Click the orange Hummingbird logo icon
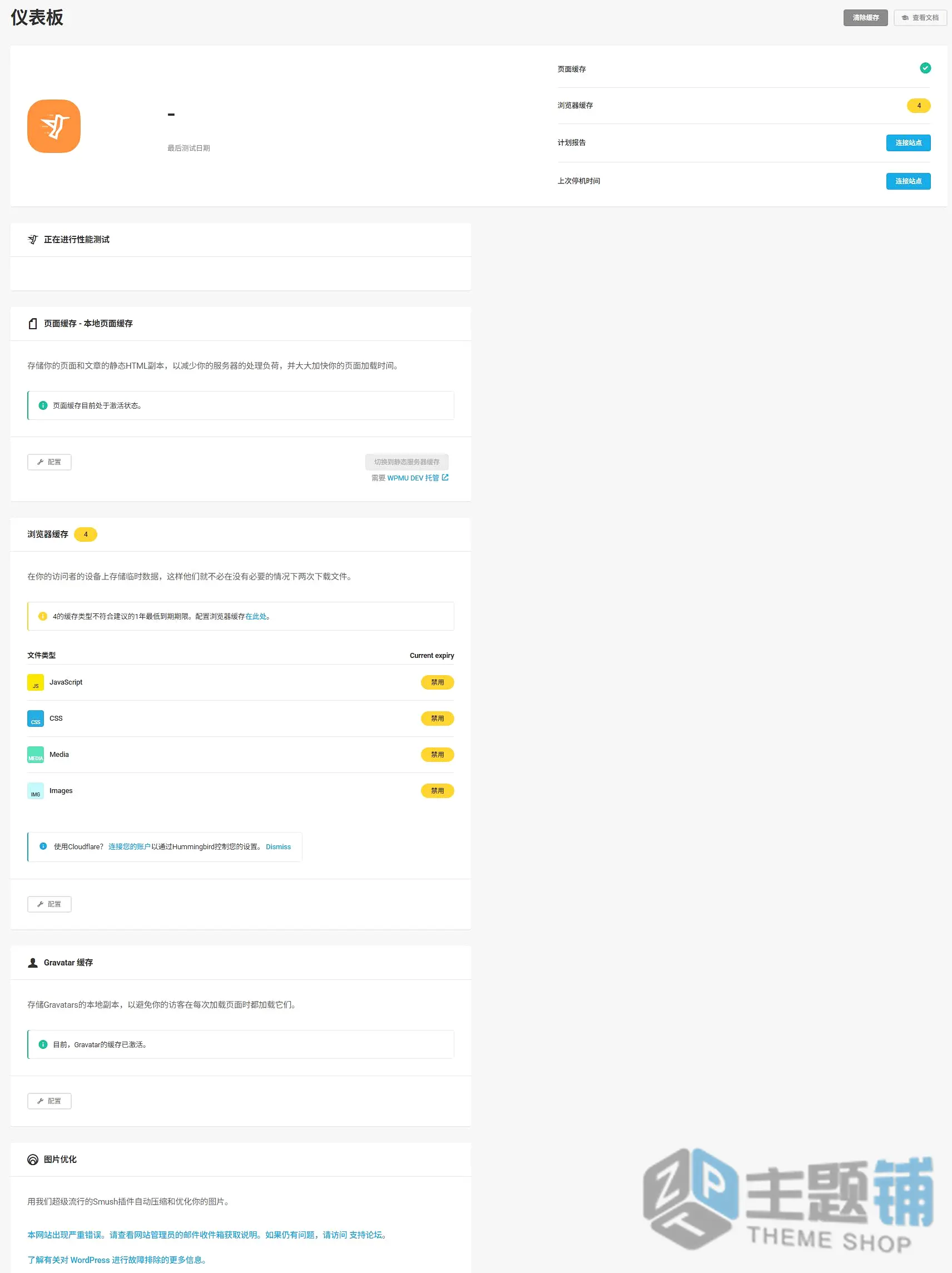The height and width of the screenshot is (1273, 952). click(53, 126)
